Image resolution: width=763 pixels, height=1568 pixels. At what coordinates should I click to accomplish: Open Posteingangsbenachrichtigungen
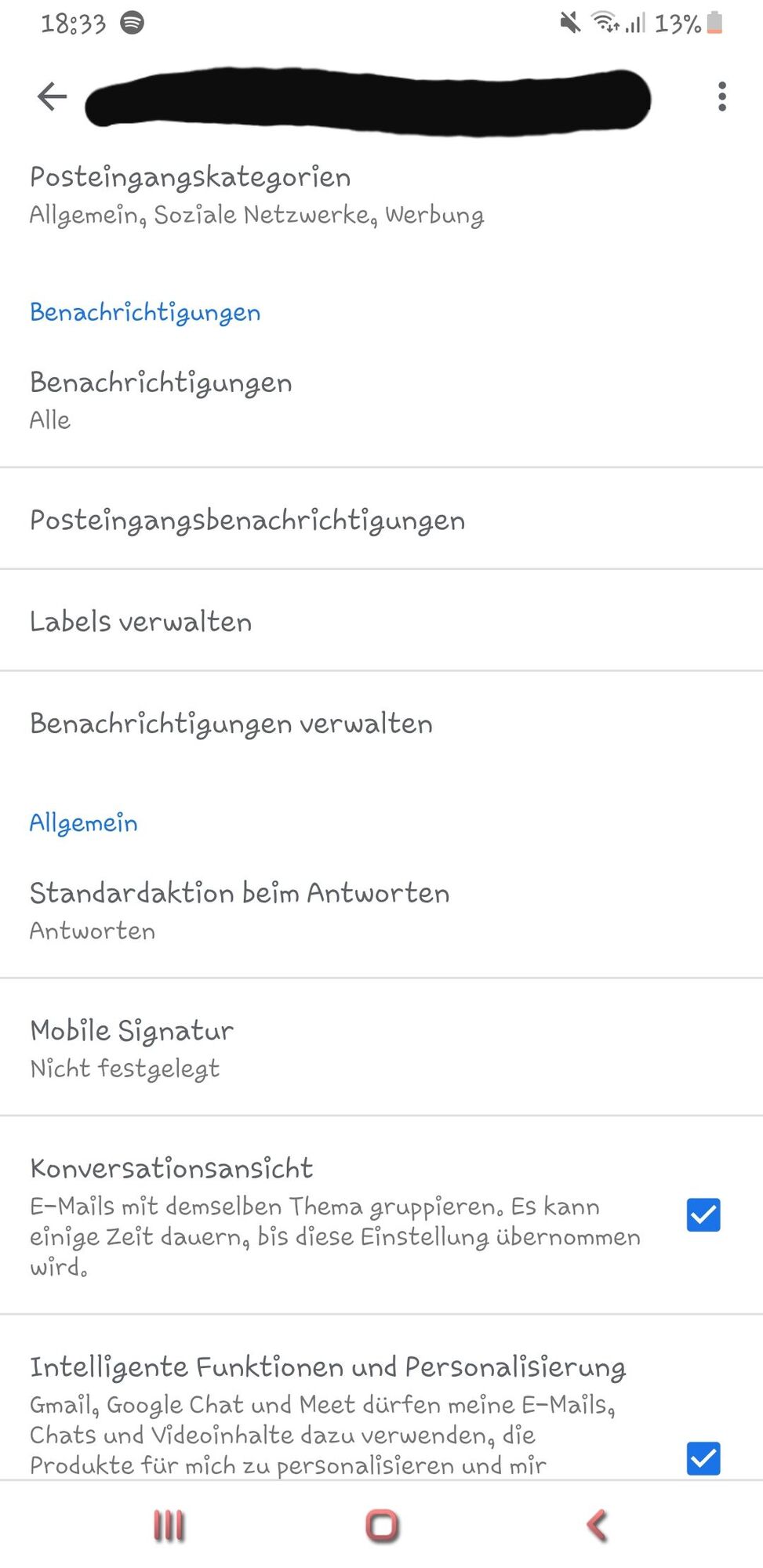[381, 519]
